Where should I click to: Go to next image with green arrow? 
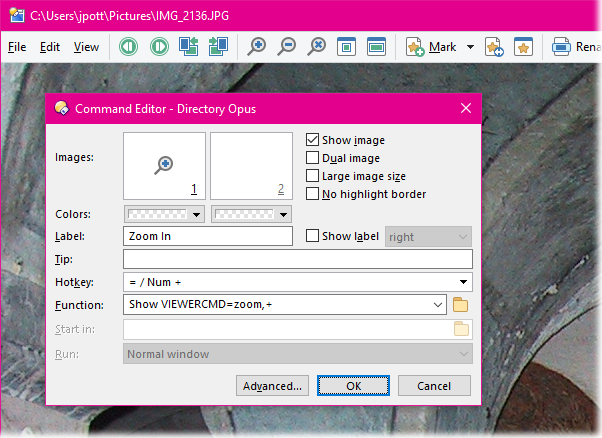point(159,47)
